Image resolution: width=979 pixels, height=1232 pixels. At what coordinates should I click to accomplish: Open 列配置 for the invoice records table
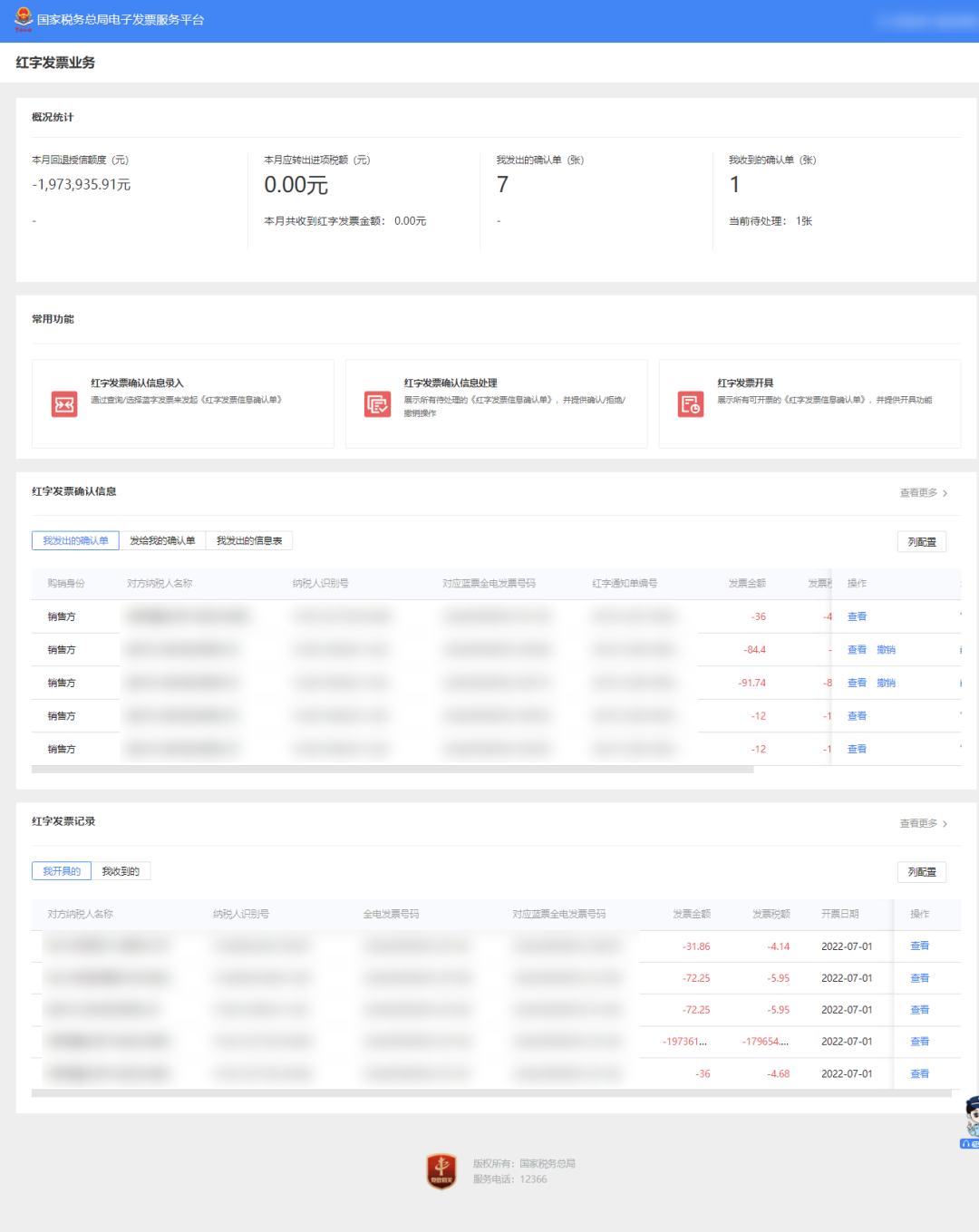[922, 872]
